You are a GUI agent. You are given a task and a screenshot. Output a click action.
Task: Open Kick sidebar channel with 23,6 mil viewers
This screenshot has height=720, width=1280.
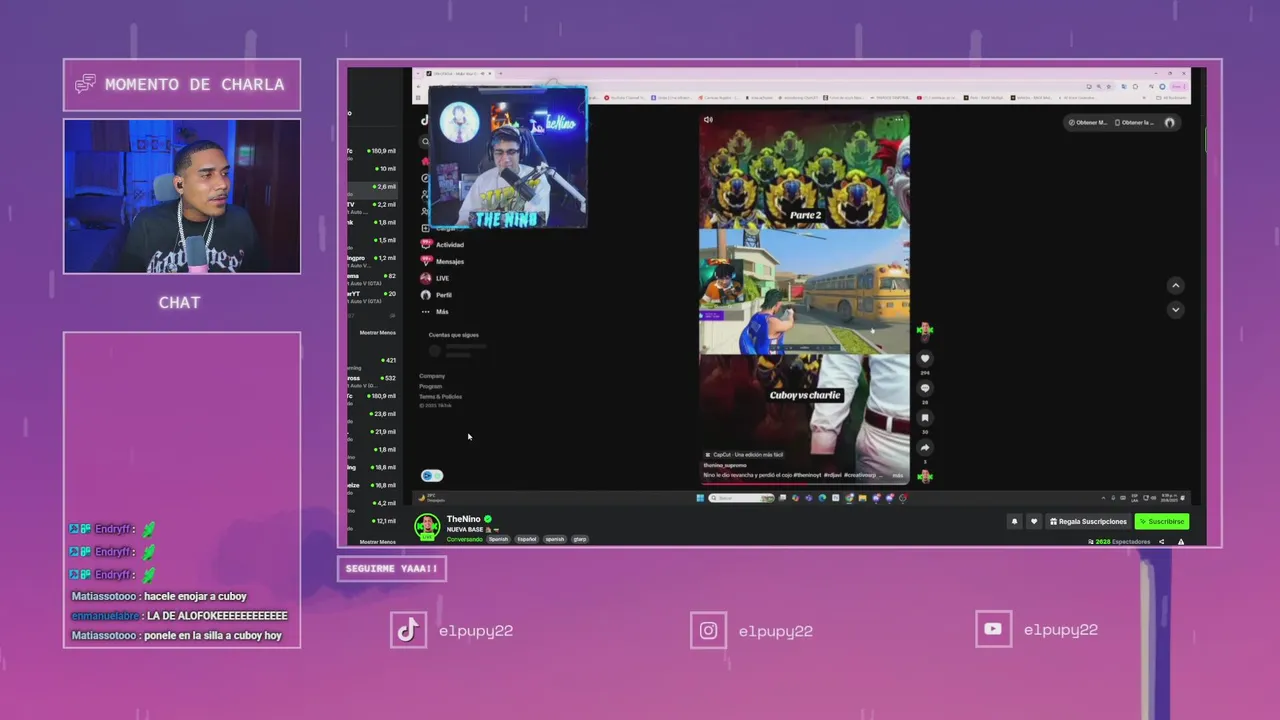pyautogui.click(x=374, y=414)
